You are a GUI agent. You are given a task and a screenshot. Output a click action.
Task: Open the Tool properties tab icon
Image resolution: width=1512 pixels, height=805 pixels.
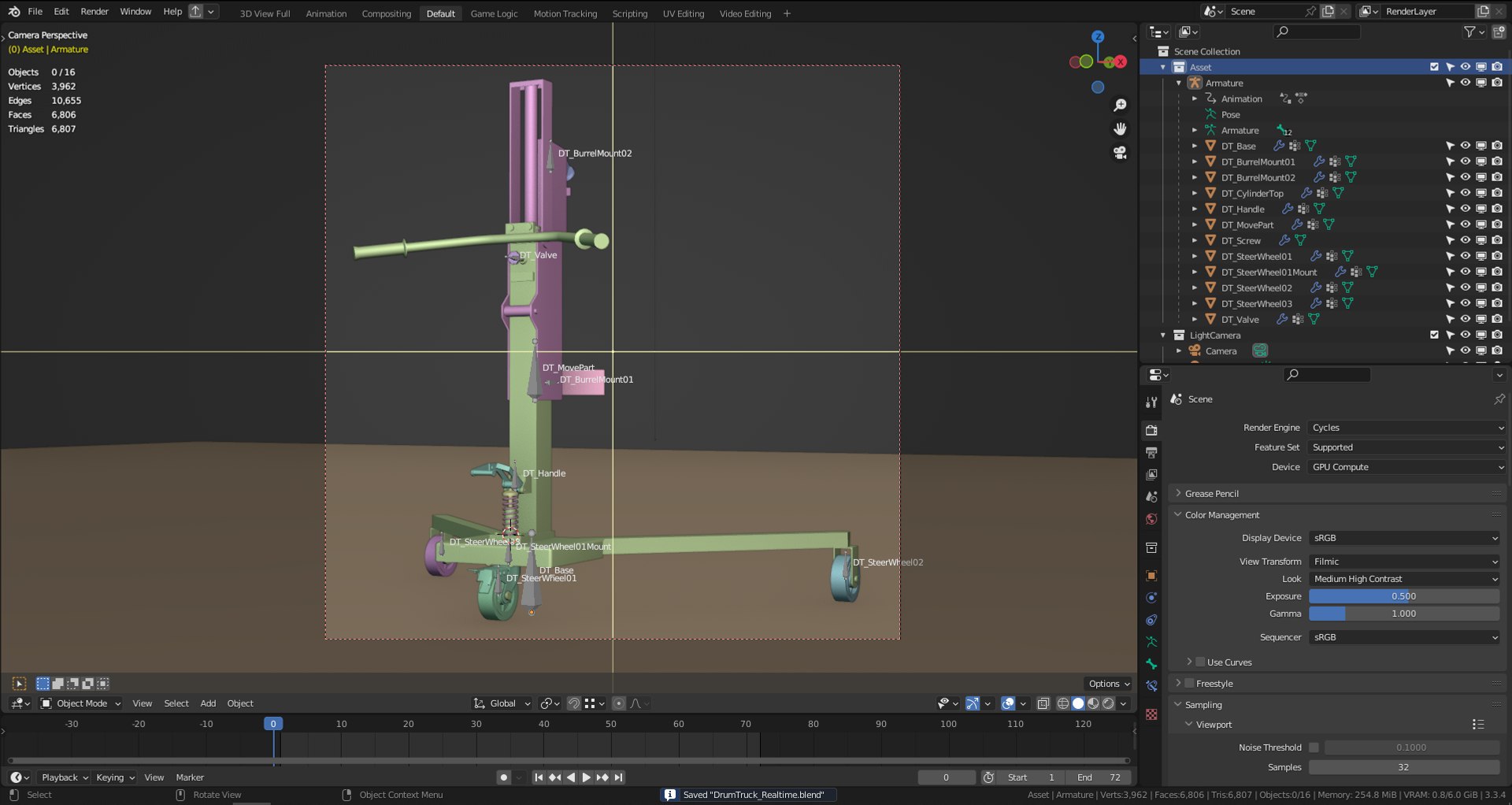(x=1151, y=402)
